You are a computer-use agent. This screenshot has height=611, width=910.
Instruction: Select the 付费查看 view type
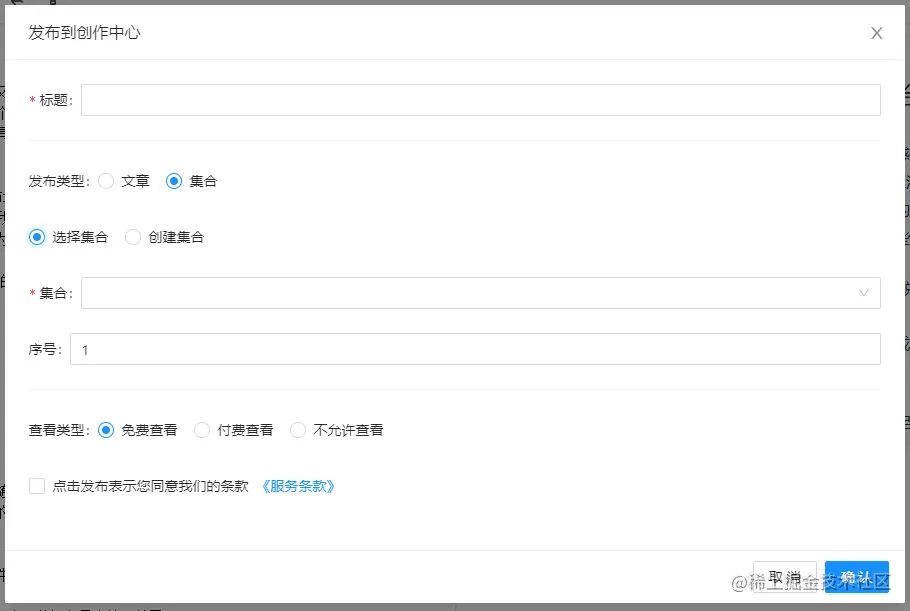click(x=202, y=429)
